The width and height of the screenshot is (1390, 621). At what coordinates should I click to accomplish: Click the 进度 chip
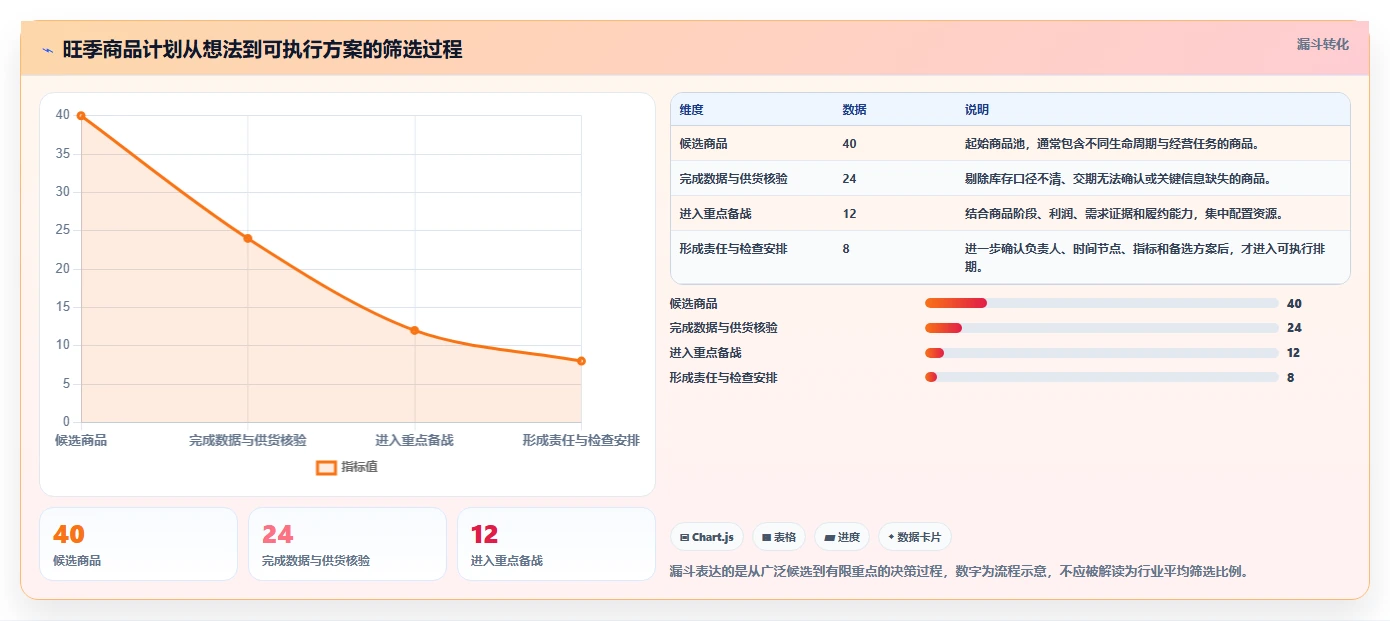pos(842,537)
